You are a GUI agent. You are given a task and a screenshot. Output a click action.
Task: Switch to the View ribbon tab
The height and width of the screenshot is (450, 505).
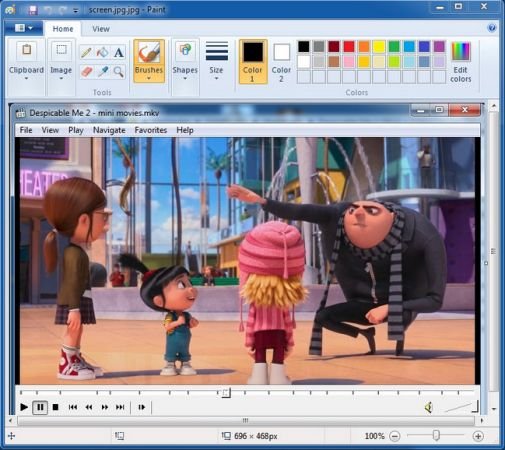point(101,29)
